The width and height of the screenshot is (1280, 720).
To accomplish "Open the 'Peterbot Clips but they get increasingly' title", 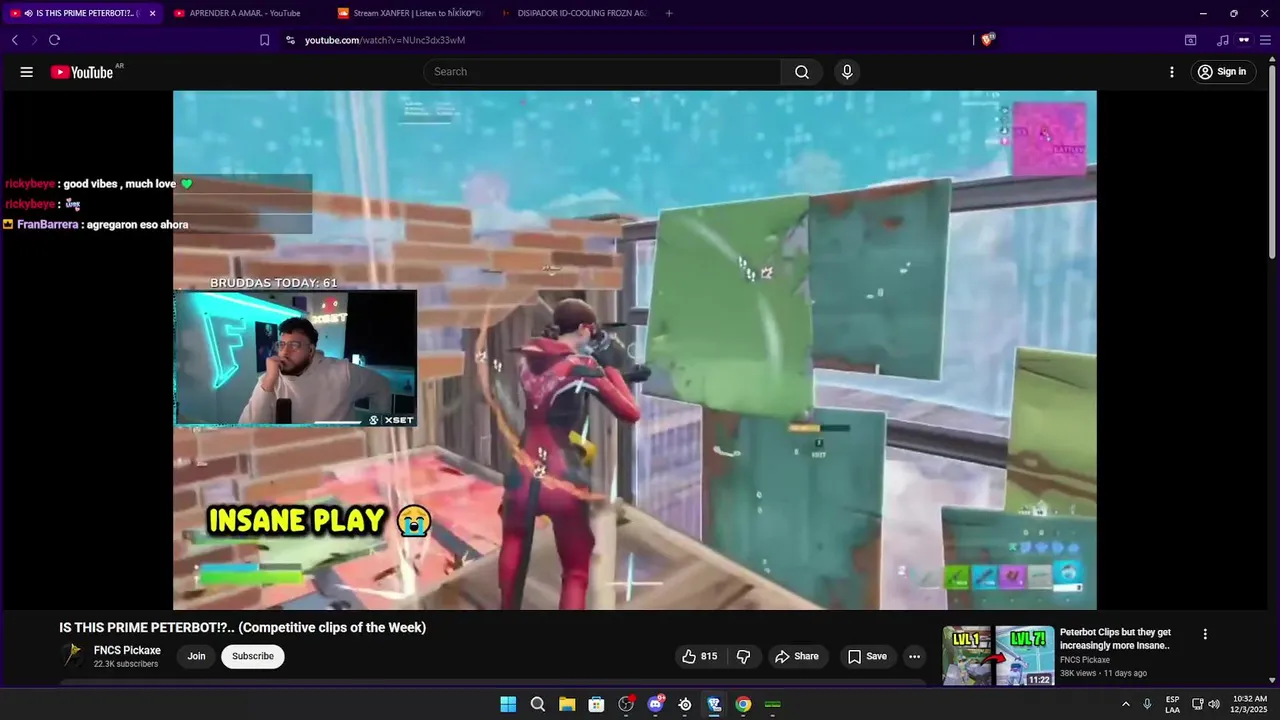I will coord(1115,639).
